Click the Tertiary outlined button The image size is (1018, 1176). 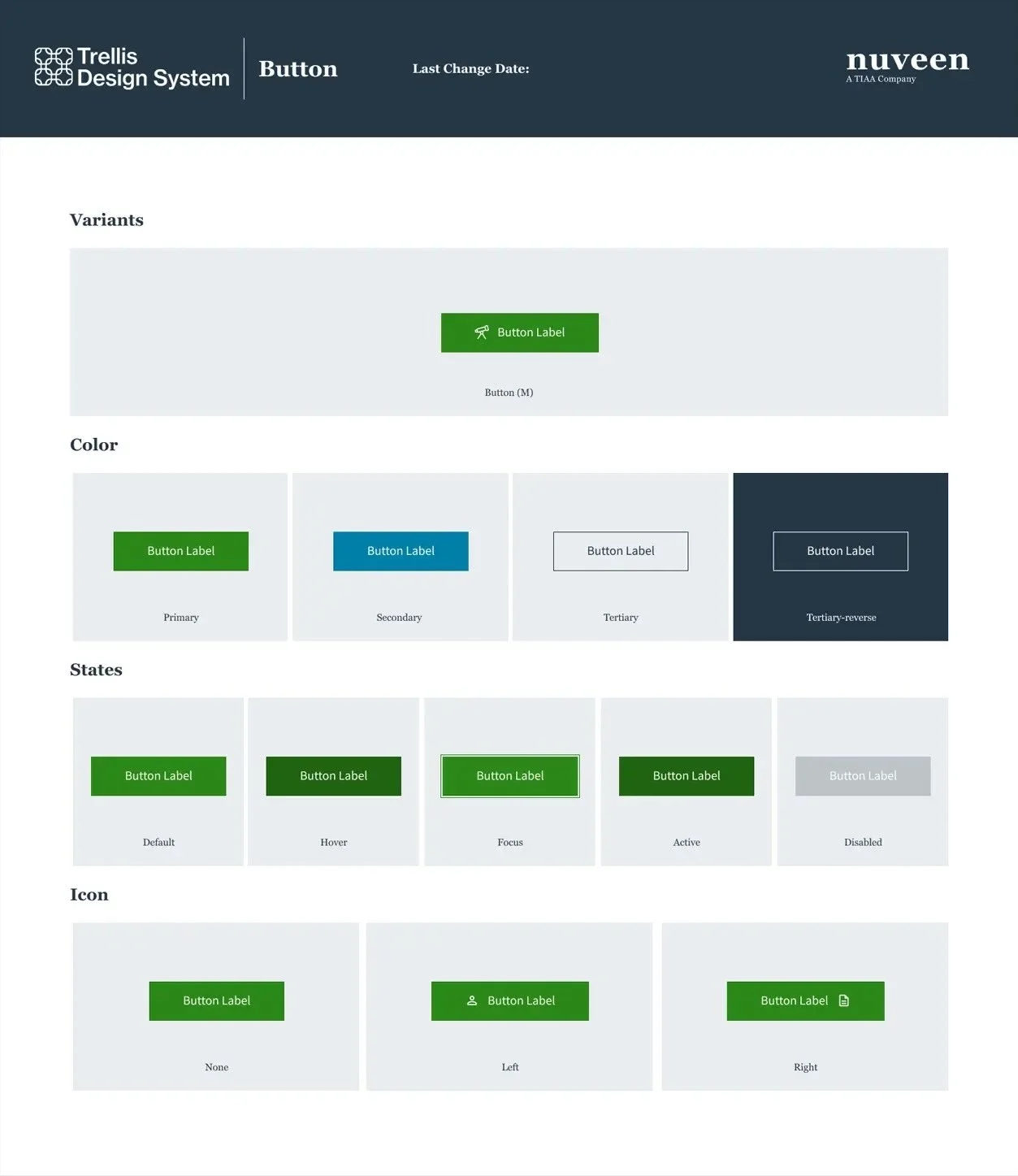tap(621, 551)
